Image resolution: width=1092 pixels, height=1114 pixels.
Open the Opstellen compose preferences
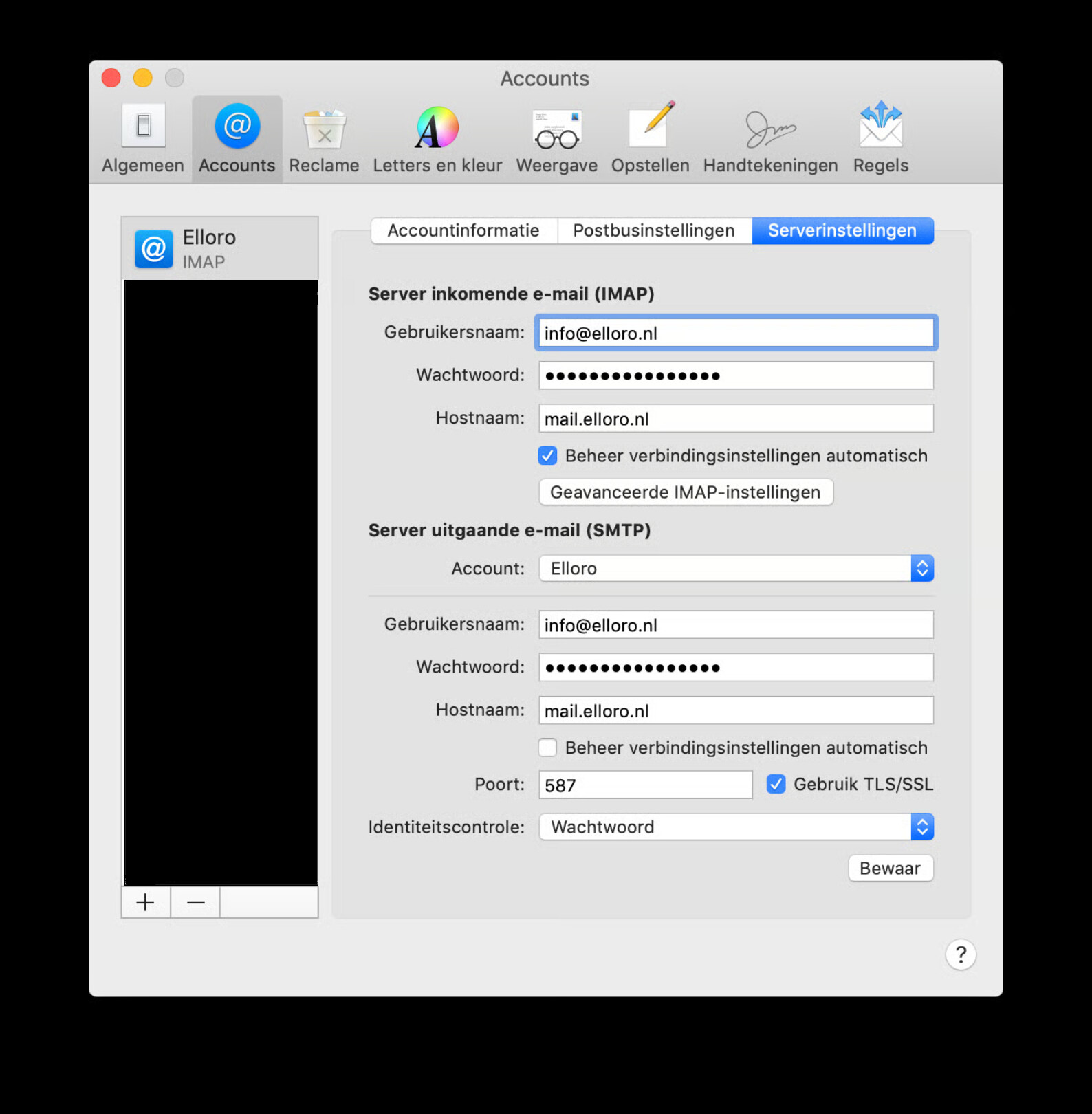pos(650,139)
